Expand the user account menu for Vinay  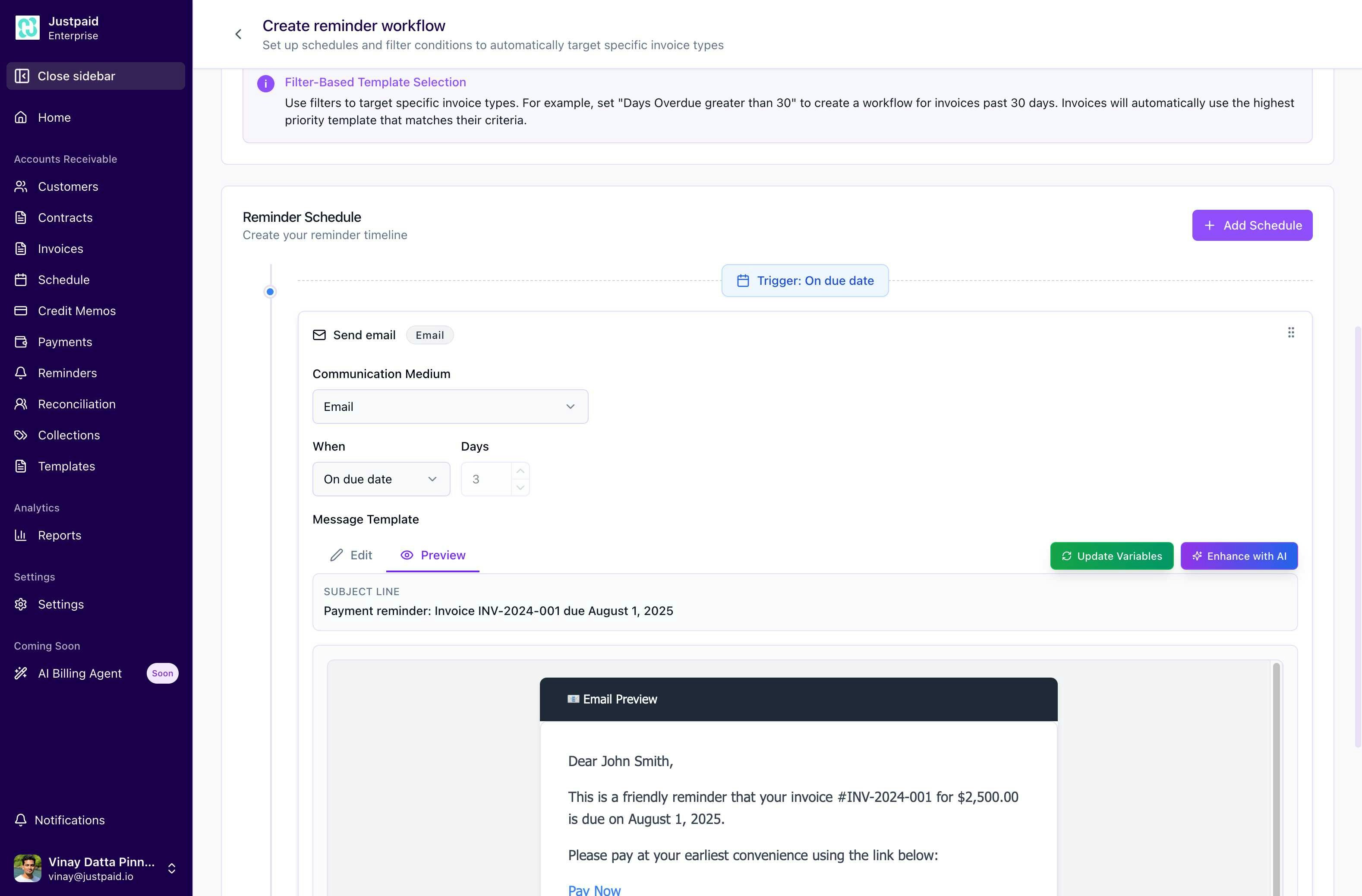pos(172,868)
